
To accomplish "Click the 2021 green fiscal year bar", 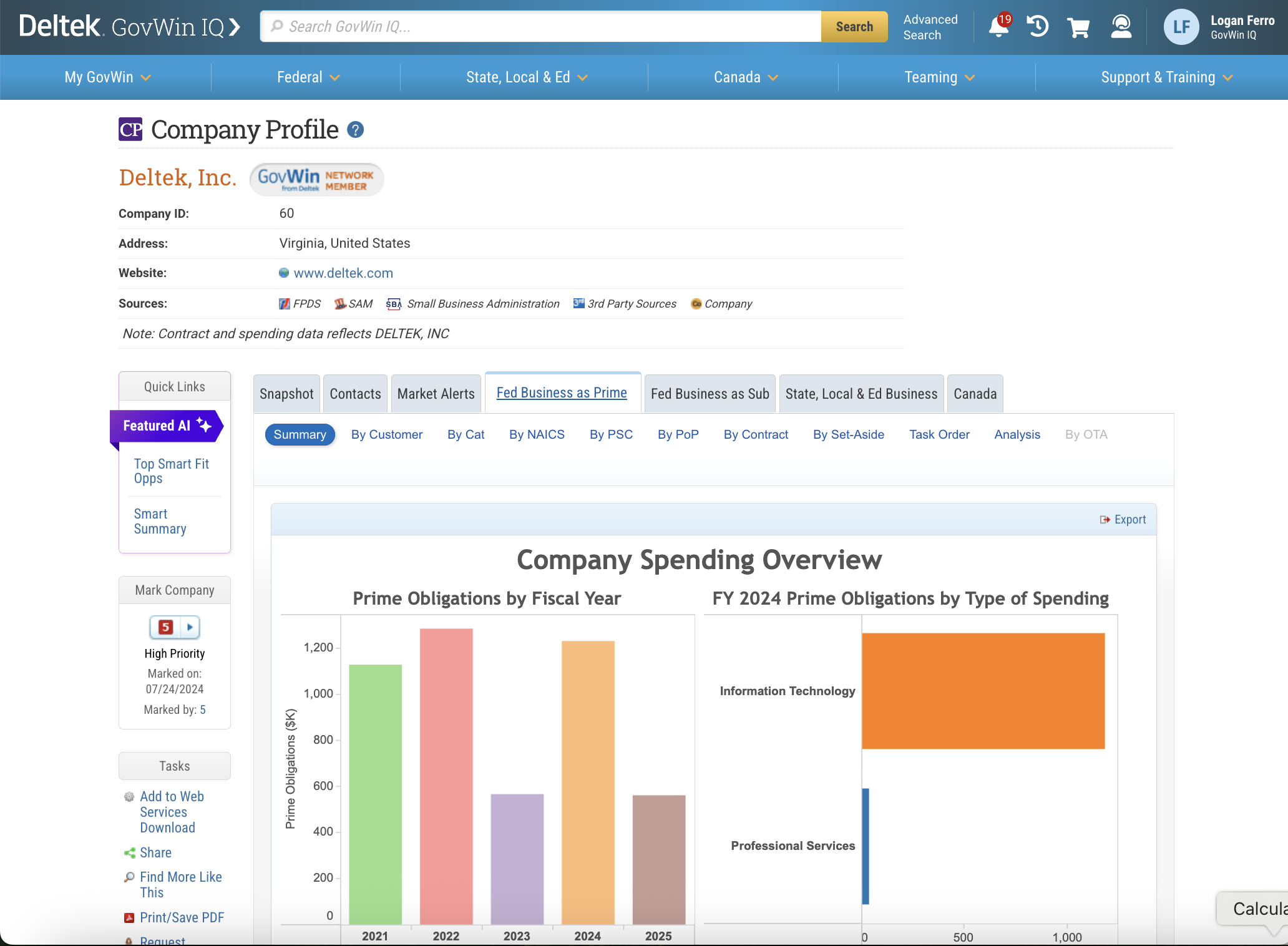I will 375,794.
